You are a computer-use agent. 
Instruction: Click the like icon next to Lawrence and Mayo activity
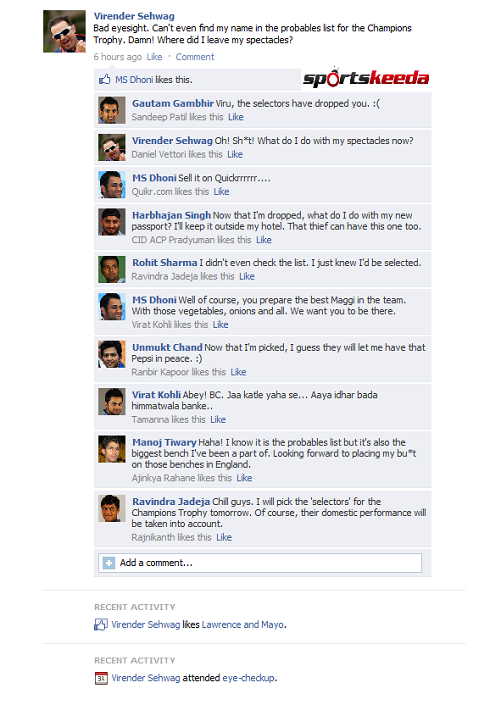101,625
